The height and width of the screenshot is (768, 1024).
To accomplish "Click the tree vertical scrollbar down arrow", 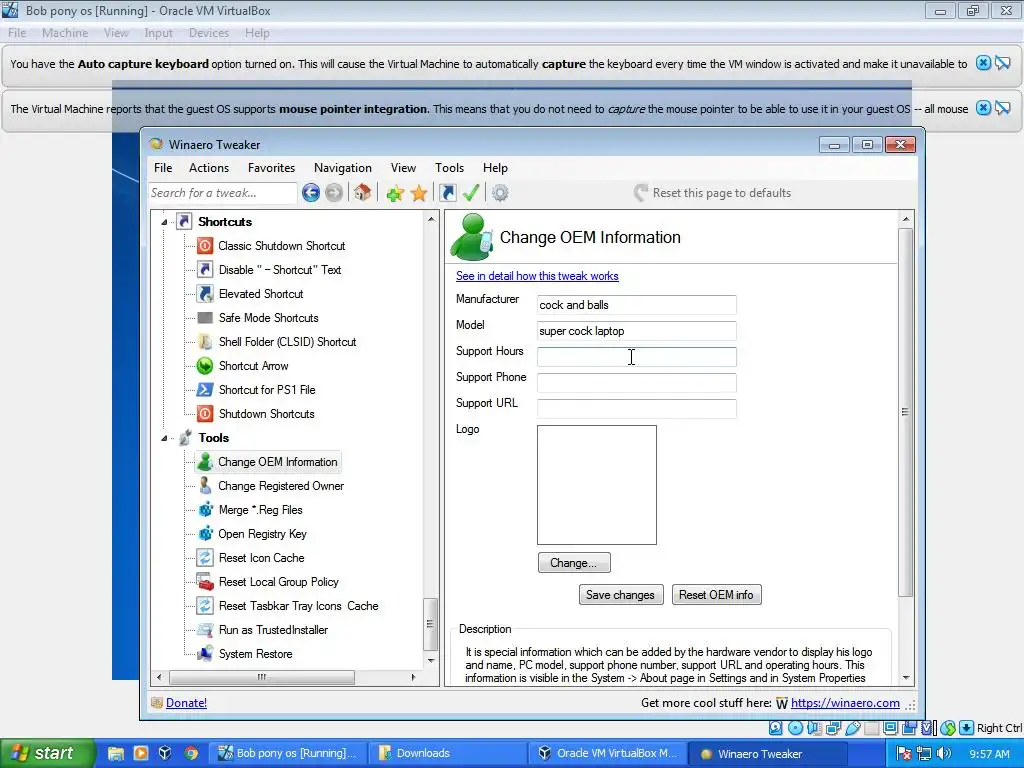I will (430, 661).
